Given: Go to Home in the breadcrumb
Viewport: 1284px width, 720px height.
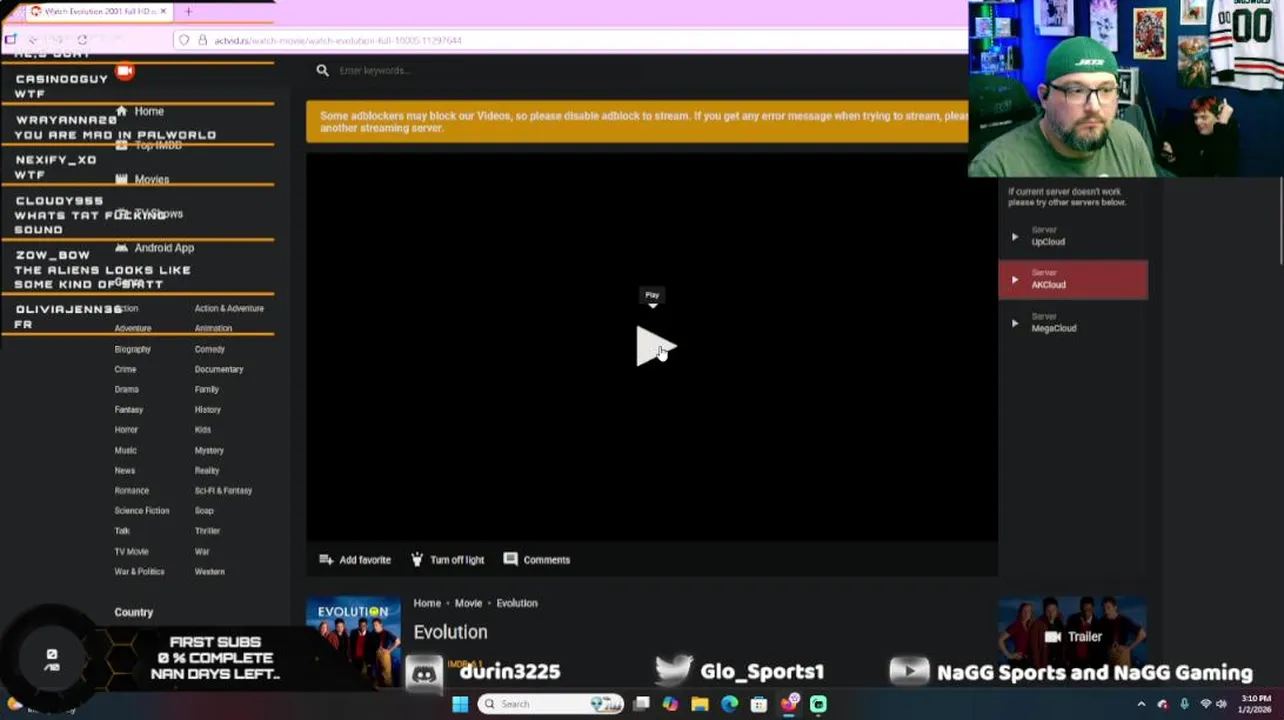Looking at the screenshot, I should (x=427, y=603).
